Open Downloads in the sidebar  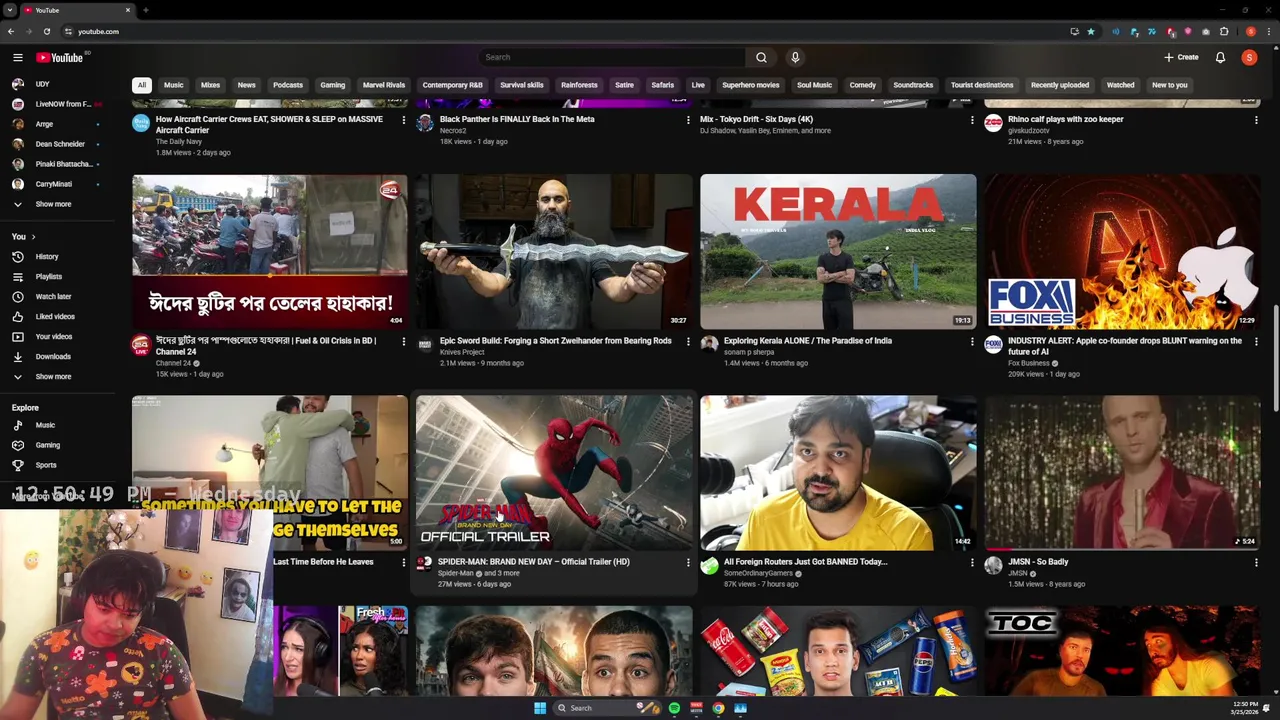click(53, 356)
